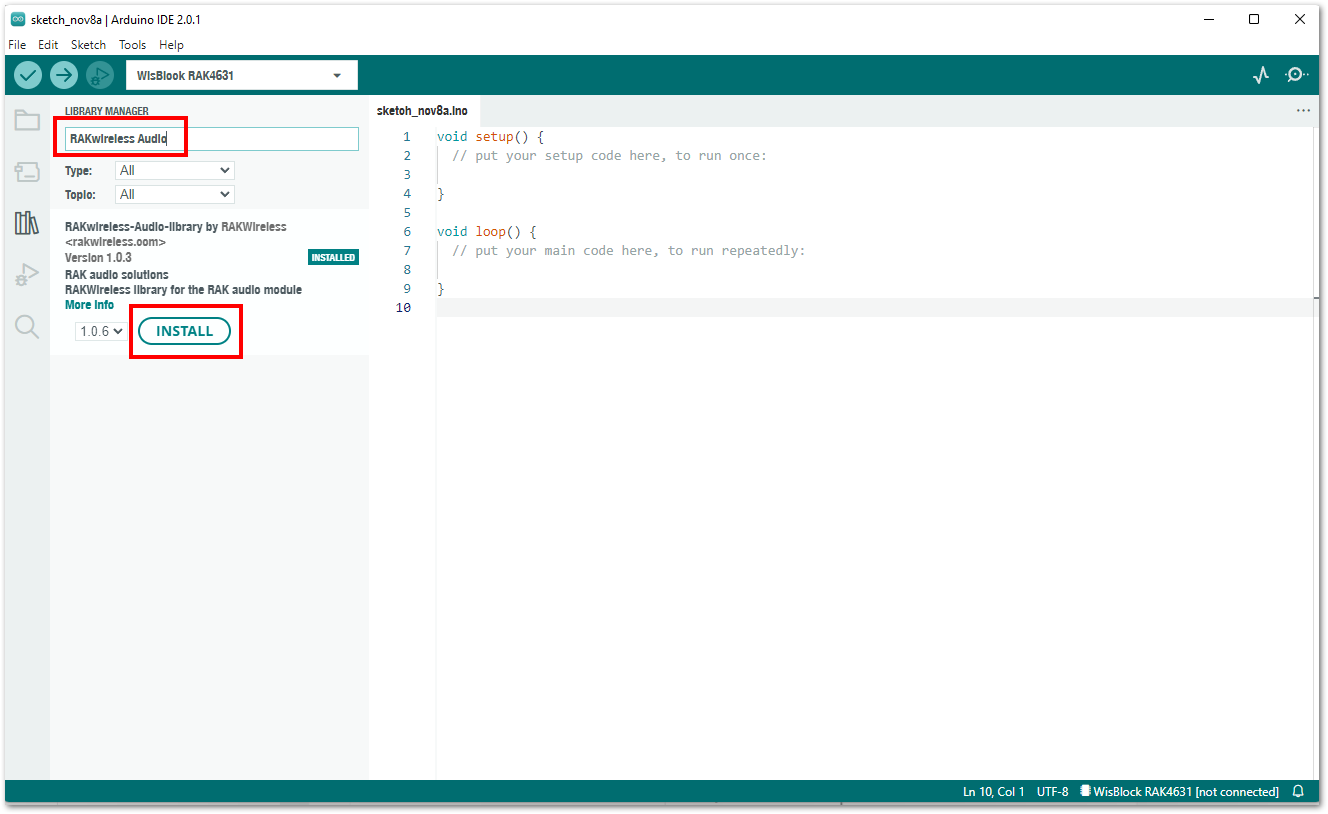Click the library search input field
This screenshot has height=814, width=1328.
(211, 139)
